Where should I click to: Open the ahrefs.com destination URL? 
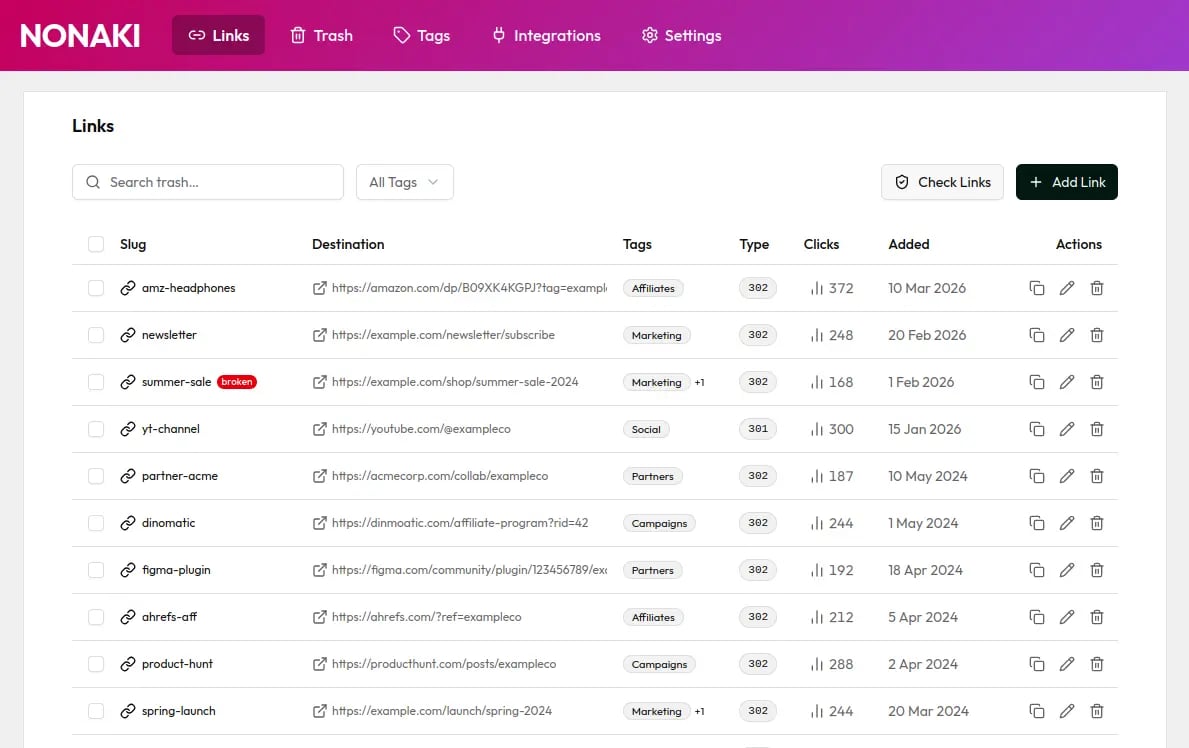[x=426, y=618]
